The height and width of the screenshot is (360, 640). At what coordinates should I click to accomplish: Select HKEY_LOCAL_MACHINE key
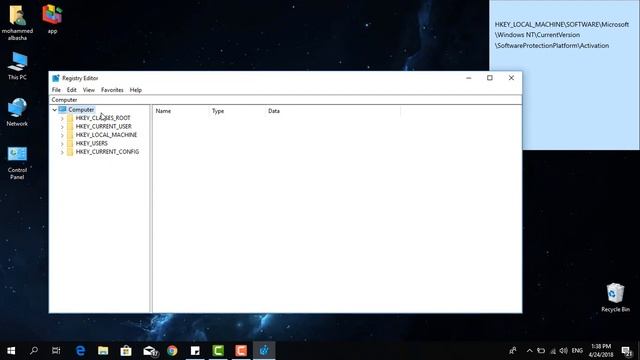pyautogui.click(x=106, y=135)
